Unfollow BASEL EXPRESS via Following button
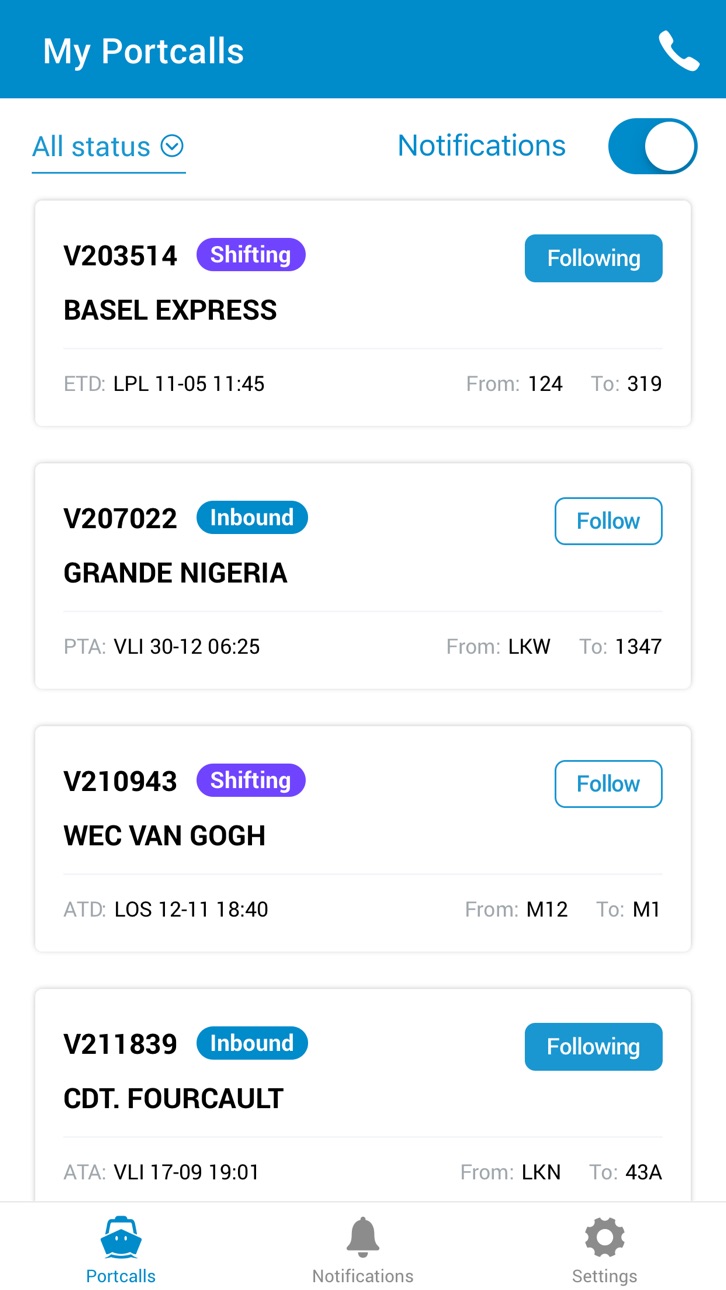Screen dimensions: 726x1290 point(593,258)
